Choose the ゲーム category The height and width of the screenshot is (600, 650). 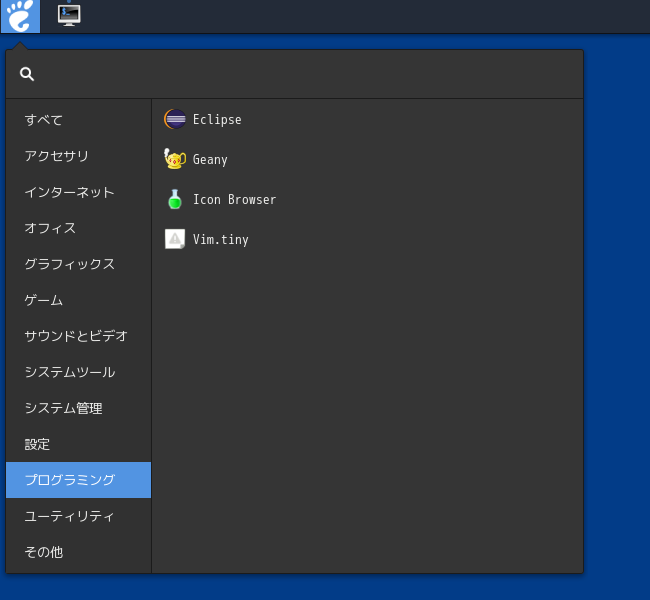[x=79, y=300]
